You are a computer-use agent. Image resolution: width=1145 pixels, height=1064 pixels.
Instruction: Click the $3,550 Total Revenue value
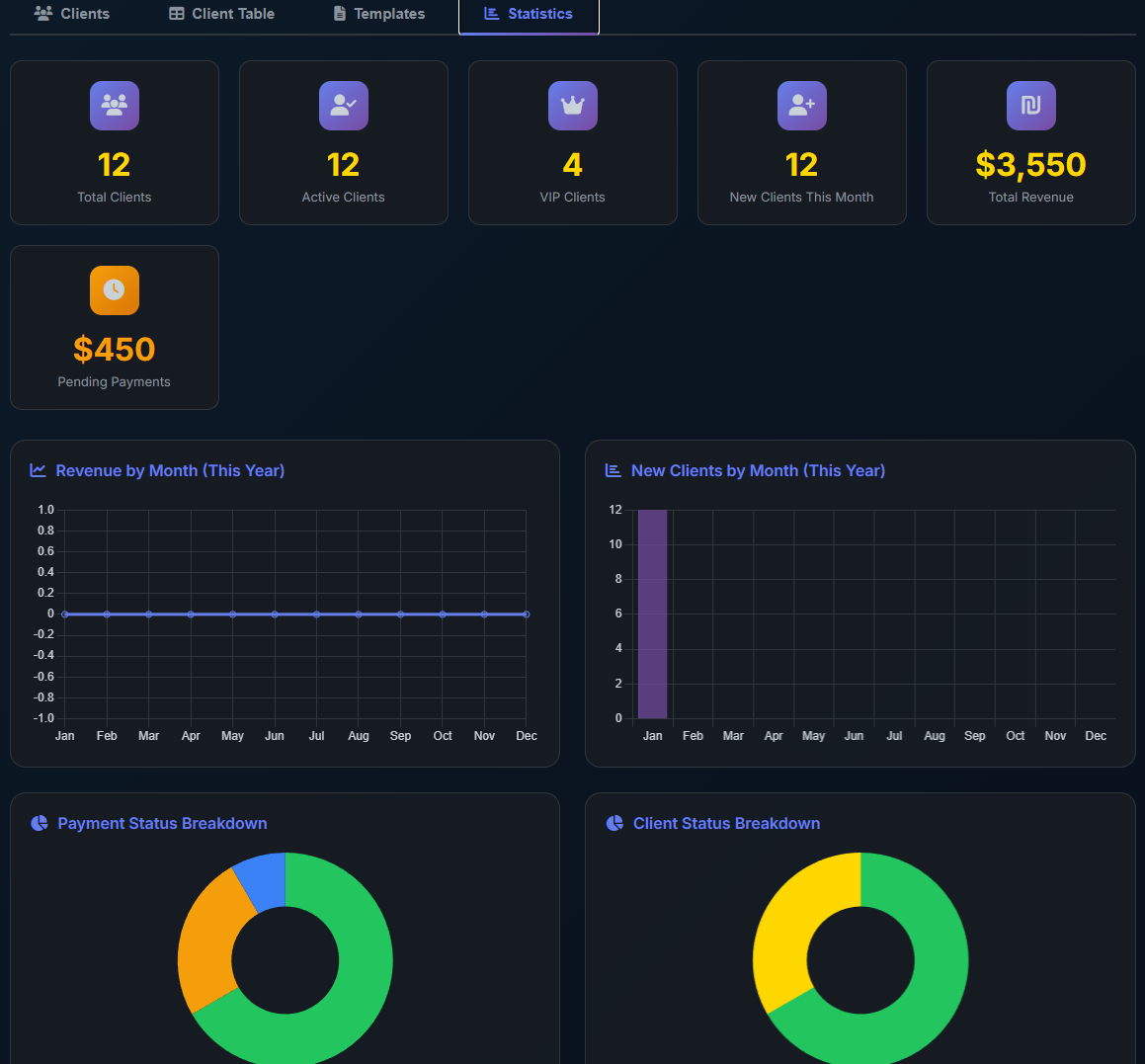(x=1030, y=165)
